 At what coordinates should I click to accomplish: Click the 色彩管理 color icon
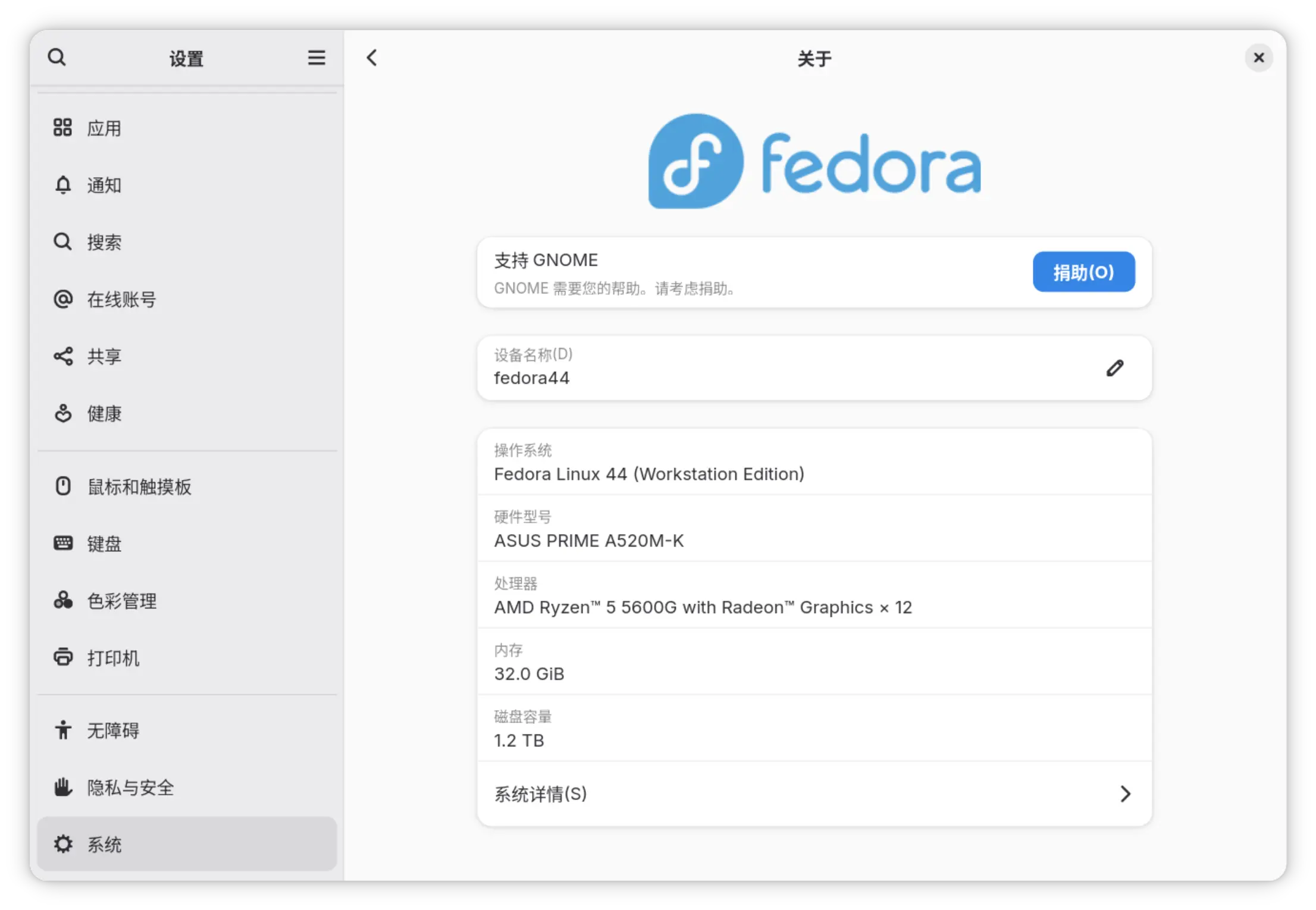(x=62, y=600)
